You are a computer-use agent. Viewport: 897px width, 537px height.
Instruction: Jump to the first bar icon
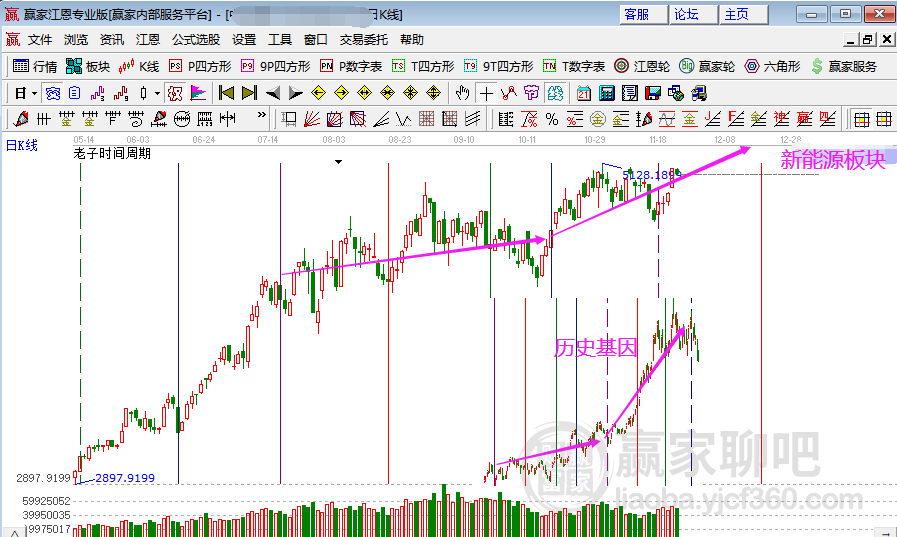click(227, 93)
